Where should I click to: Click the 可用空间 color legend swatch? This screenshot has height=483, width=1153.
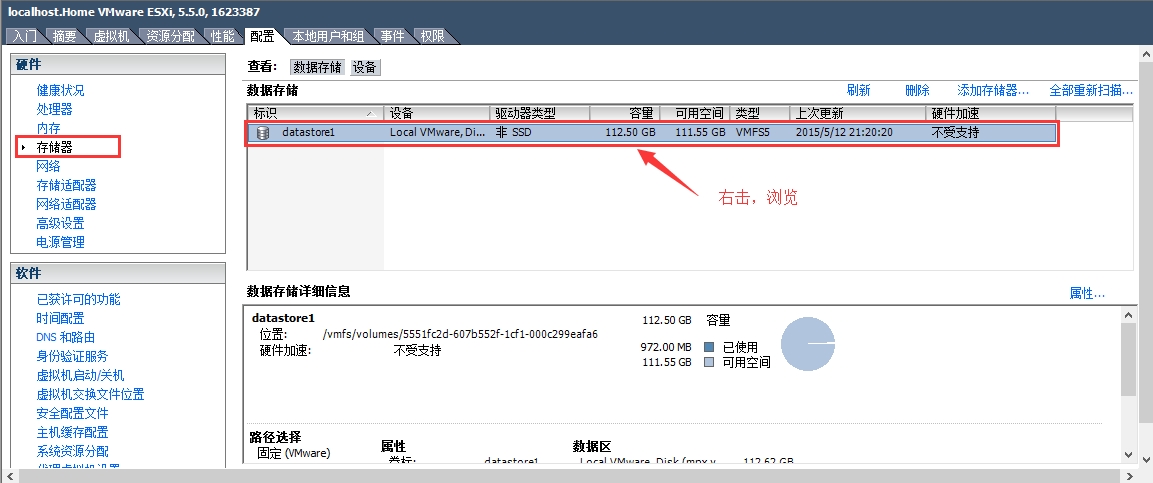(x=709, y=362)
